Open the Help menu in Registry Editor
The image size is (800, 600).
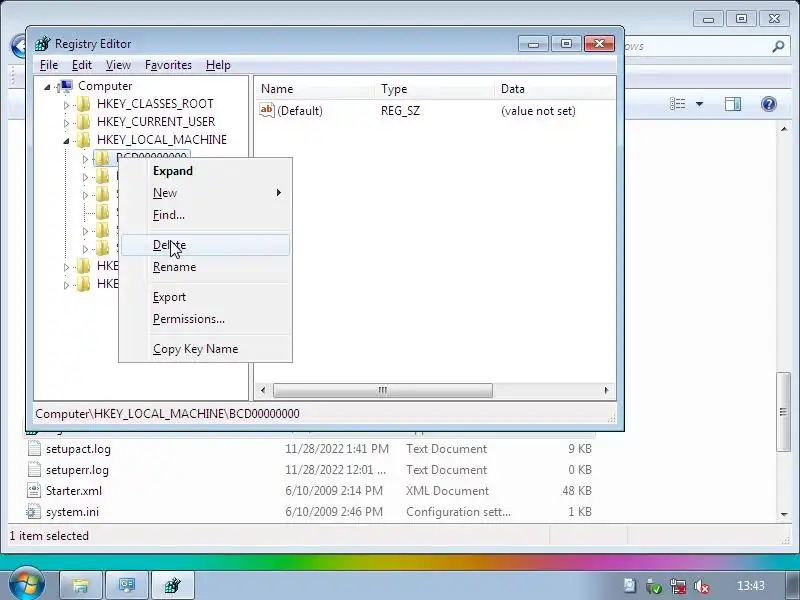218,65
